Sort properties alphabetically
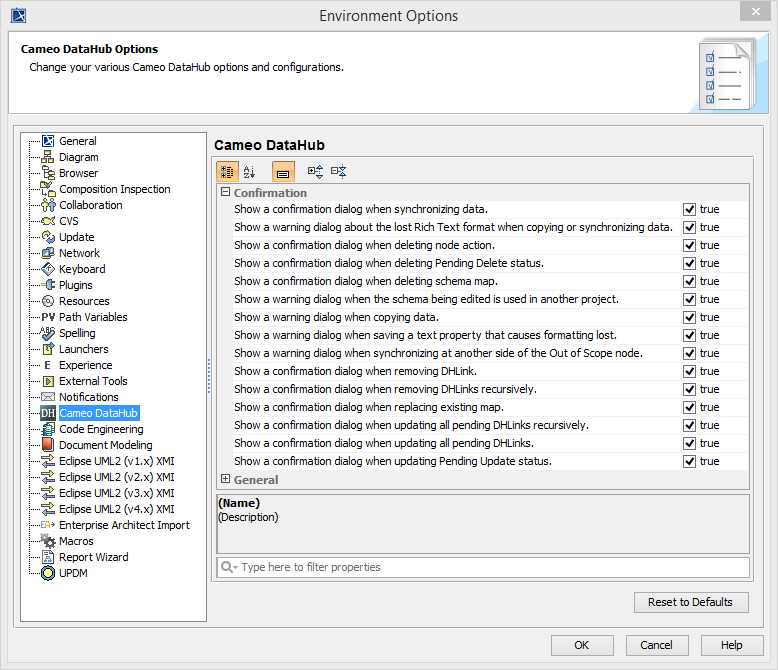The width and height of the screenshot is (778, 670). coord(250,172)
